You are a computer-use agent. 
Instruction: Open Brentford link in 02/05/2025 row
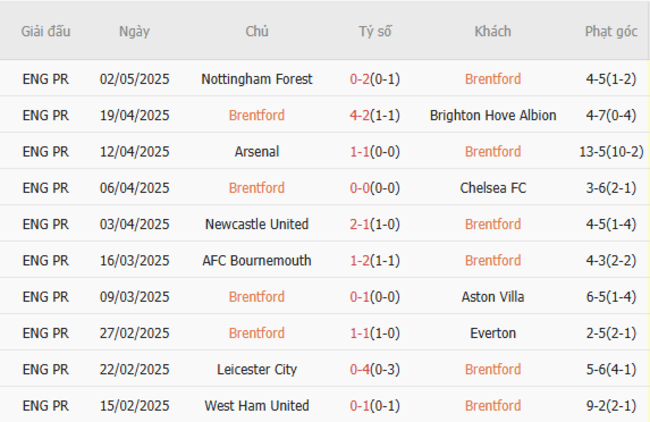[x=492, y=79]
